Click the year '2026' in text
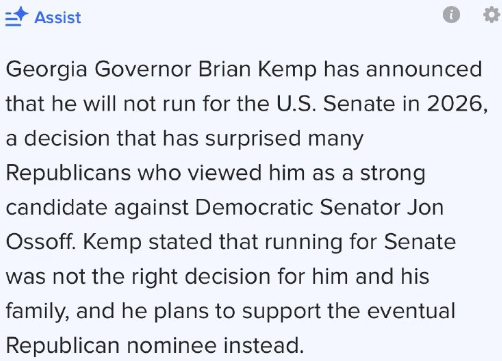 pos(455,104)
